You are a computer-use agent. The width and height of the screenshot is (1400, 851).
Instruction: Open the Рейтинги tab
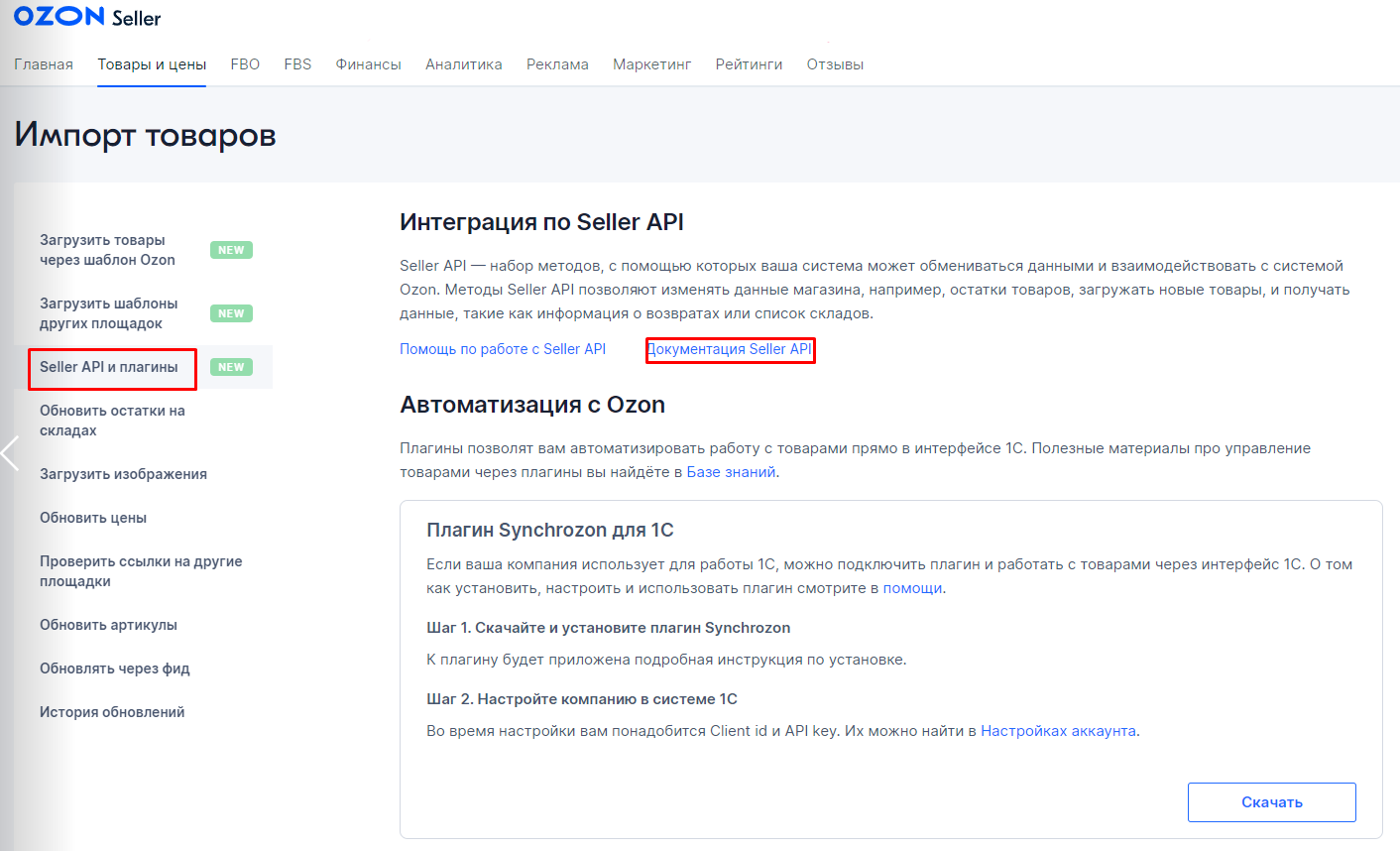click(x=749, y=64)
